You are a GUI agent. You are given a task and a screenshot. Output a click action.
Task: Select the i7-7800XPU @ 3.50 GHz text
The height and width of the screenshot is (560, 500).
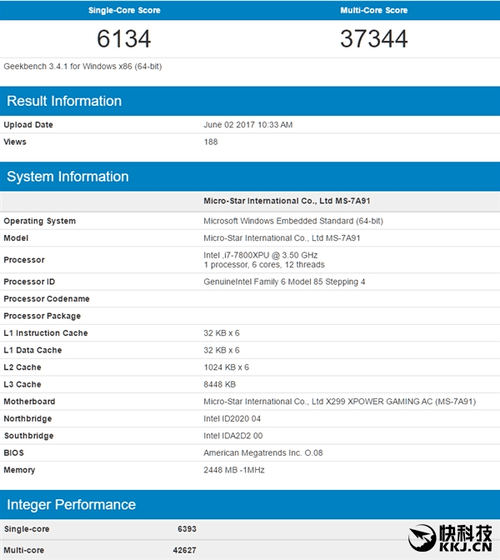260,255
